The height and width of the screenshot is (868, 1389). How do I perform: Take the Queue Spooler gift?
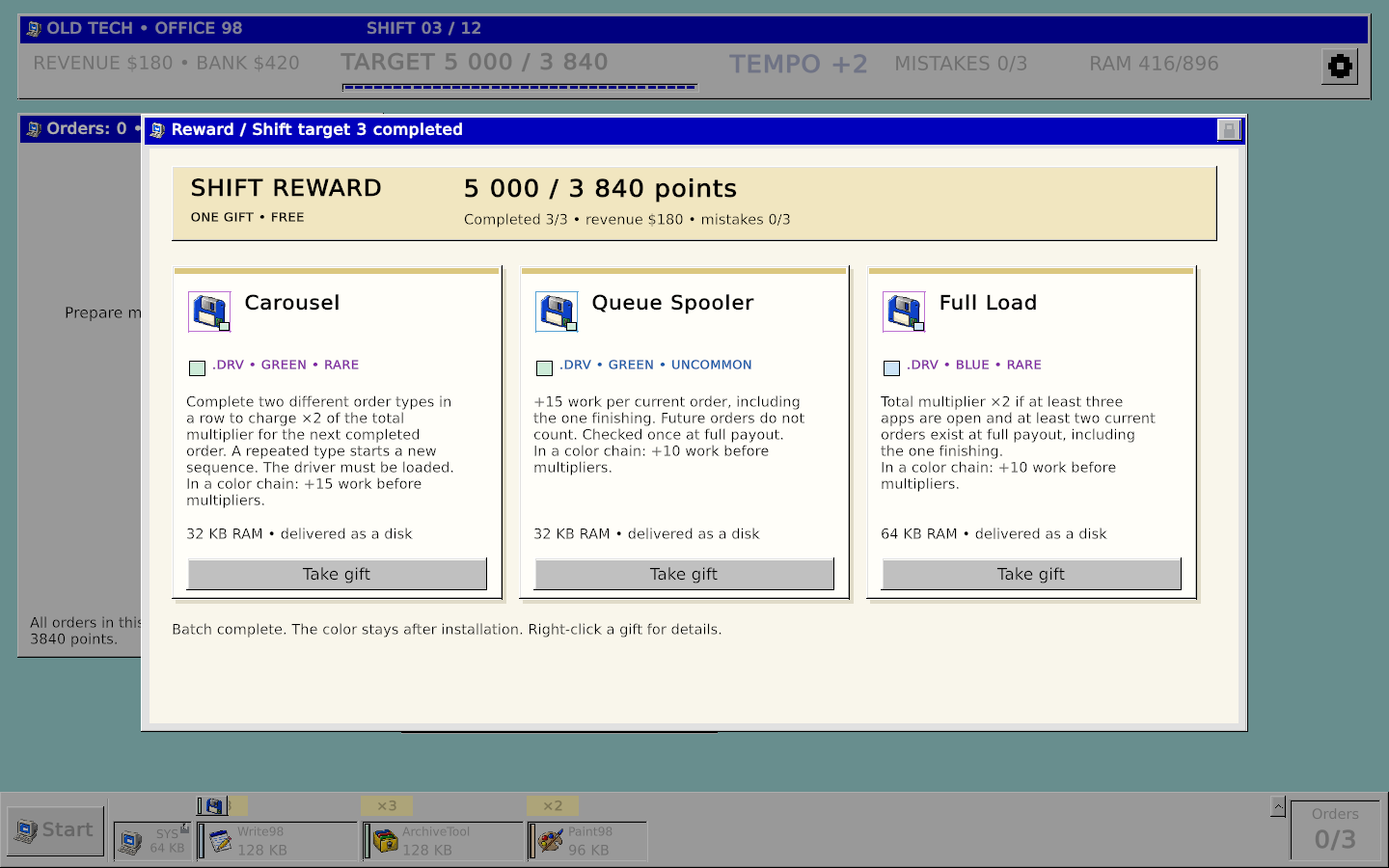click(684, 574)
